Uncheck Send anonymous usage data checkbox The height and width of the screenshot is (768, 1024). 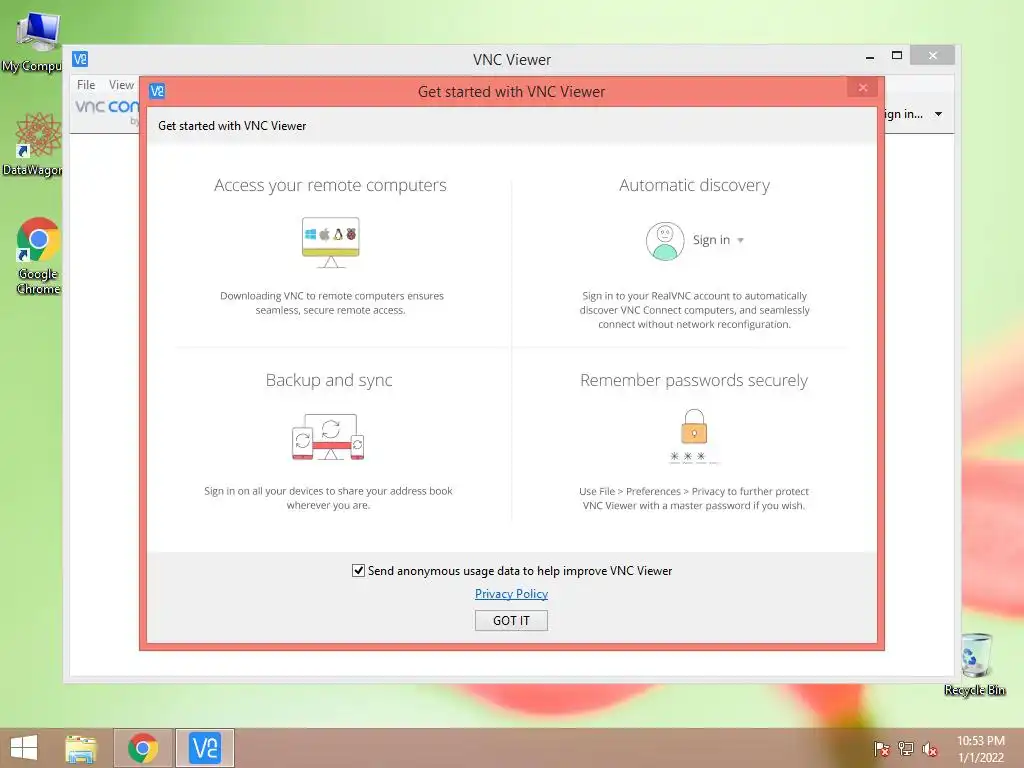click(358, 571)
